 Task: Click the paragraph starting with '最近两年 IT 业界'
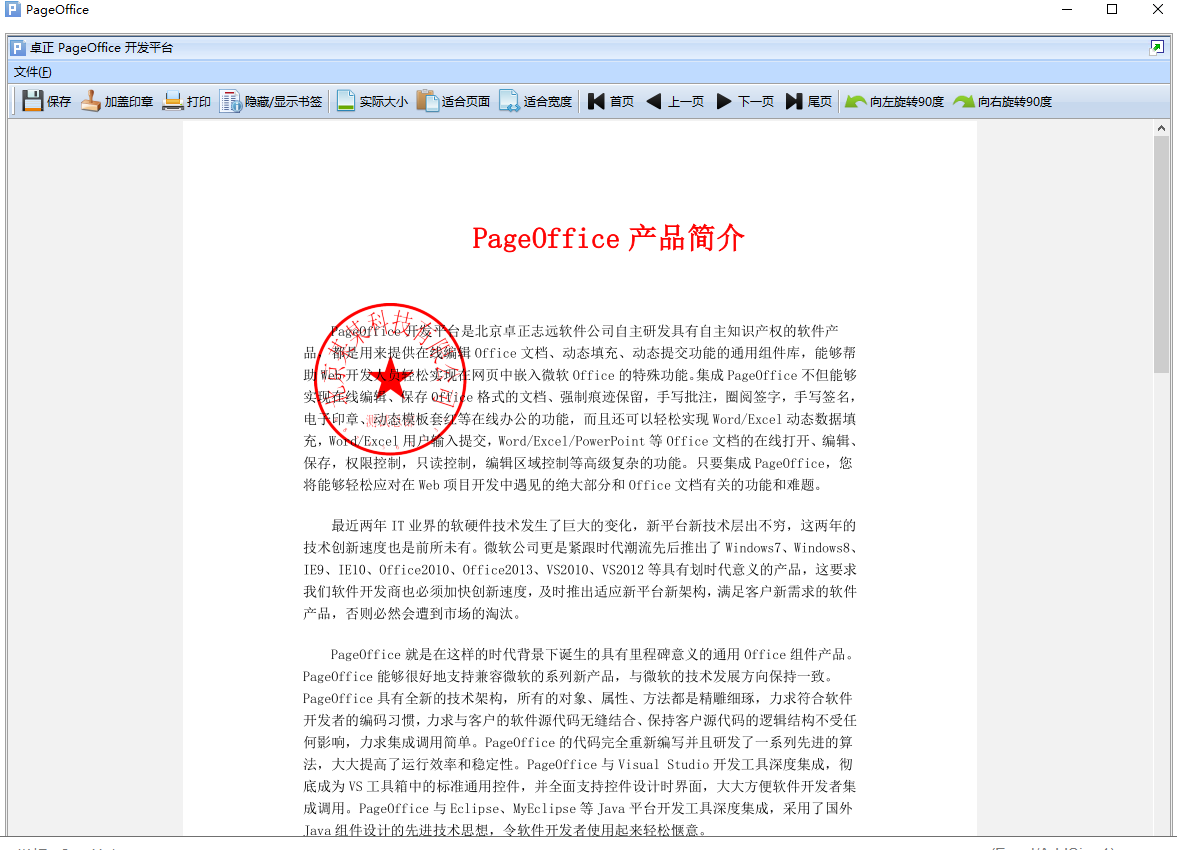(580, 569)
